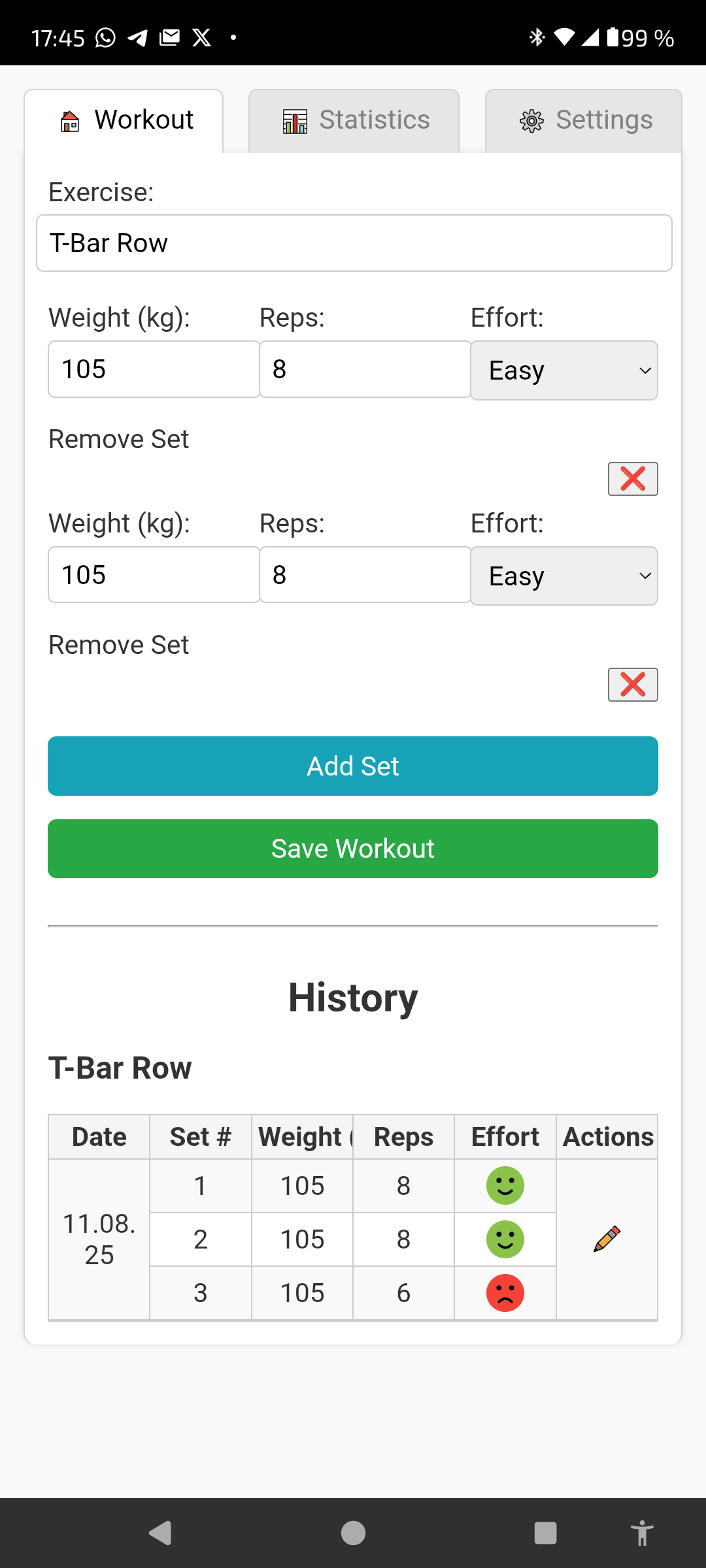The image size is (706, 1568).
Task: Click the first set's Weight field
Action: tap(154, 369)
